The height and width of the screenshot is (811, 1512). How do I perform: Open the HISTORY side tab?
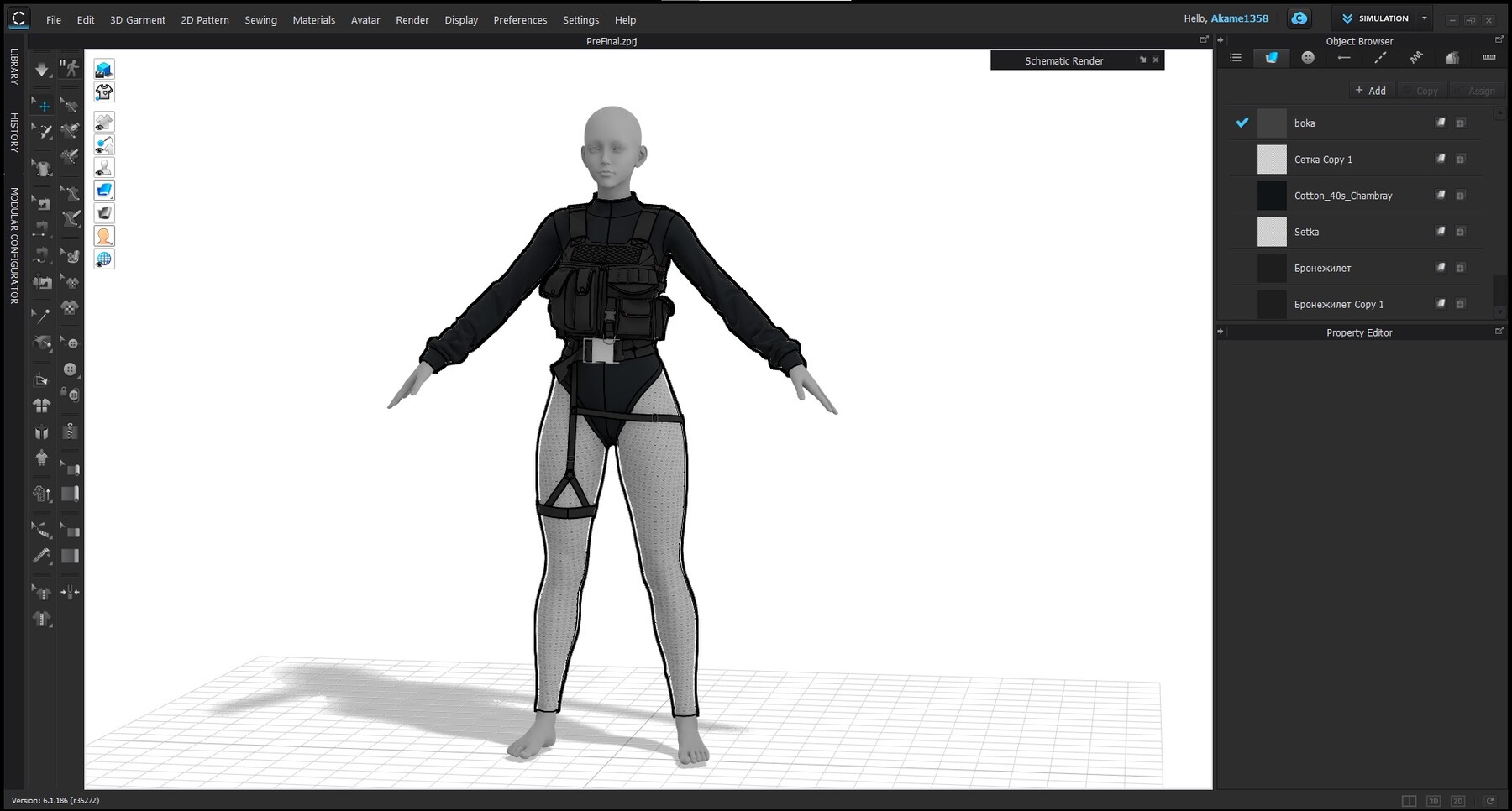tap(14, 132)
